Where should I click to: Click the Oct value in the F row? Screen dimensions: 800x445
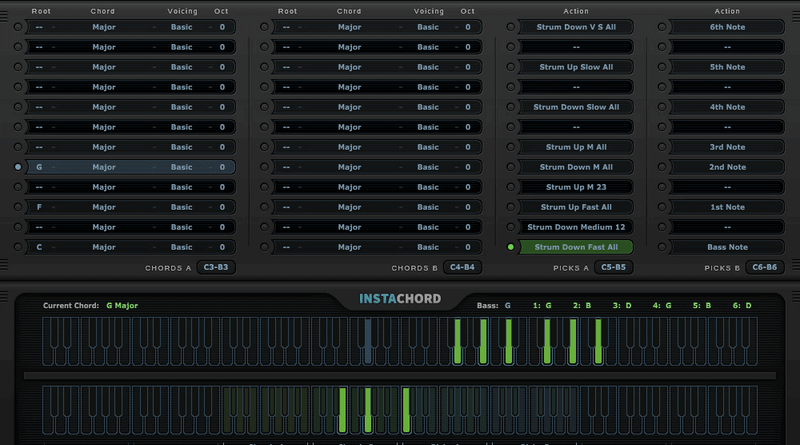tap(222, 207)
